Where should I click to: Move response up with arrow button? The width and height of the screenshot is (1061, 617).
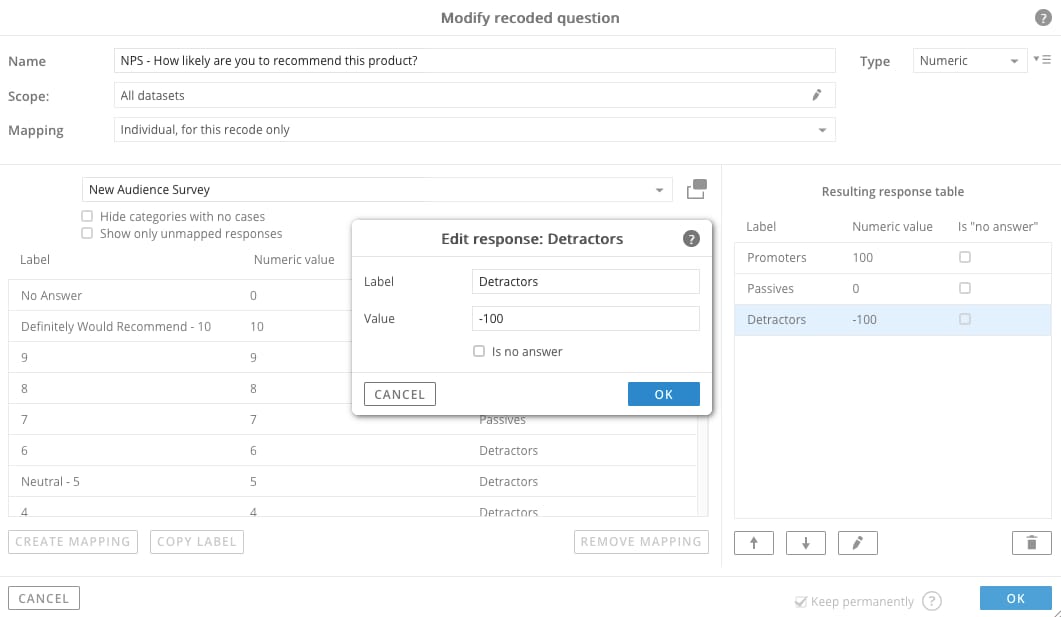pyautogui.click(x=754, y=543)
